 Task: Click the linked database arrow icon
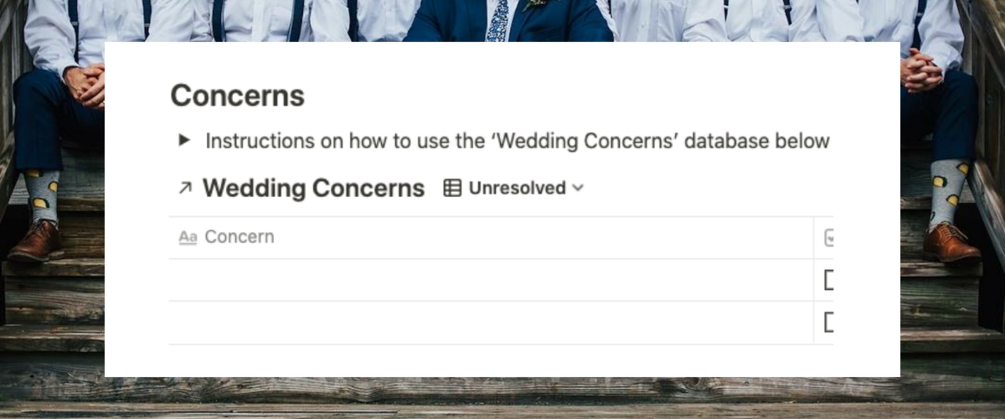click(185, 188)
